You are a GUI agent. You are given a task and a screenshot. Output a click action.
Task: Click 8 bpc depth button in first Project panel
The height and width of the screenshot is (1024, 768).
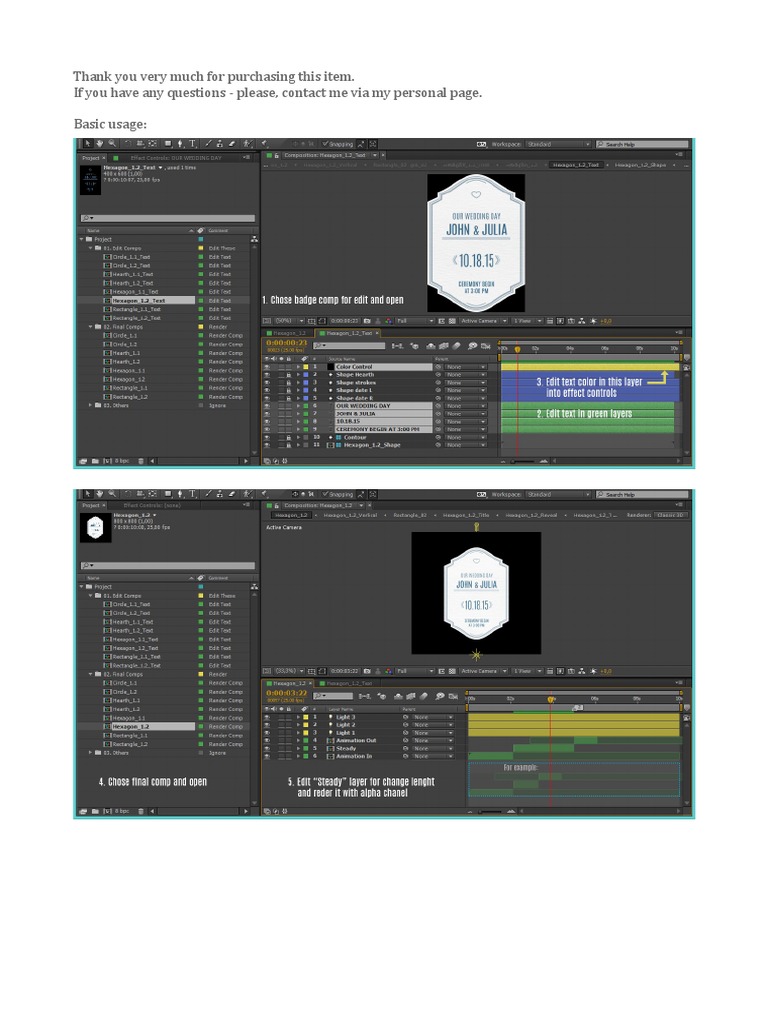(122, 461)
